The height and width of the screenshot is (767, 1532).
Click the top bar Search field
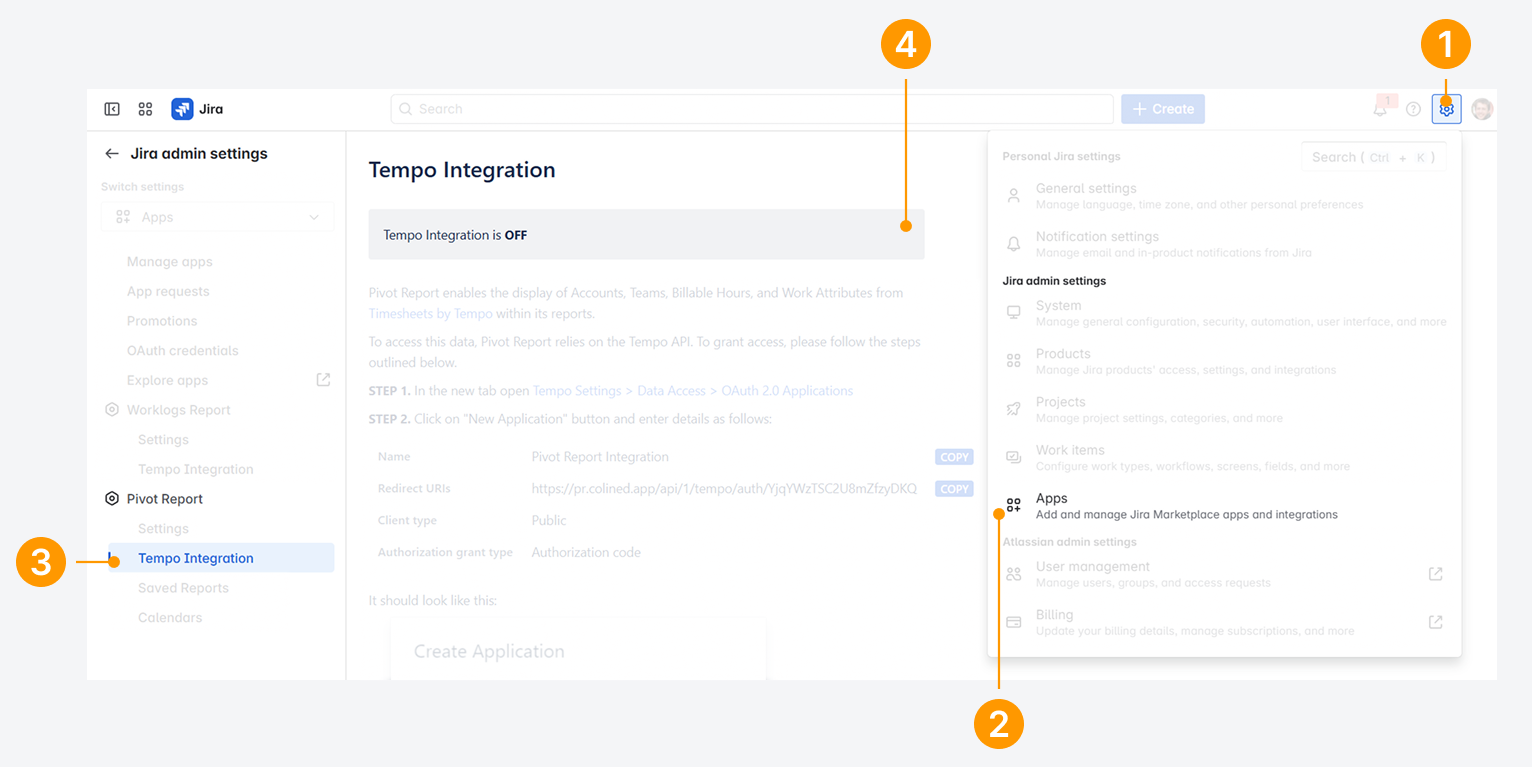(752, 109)
